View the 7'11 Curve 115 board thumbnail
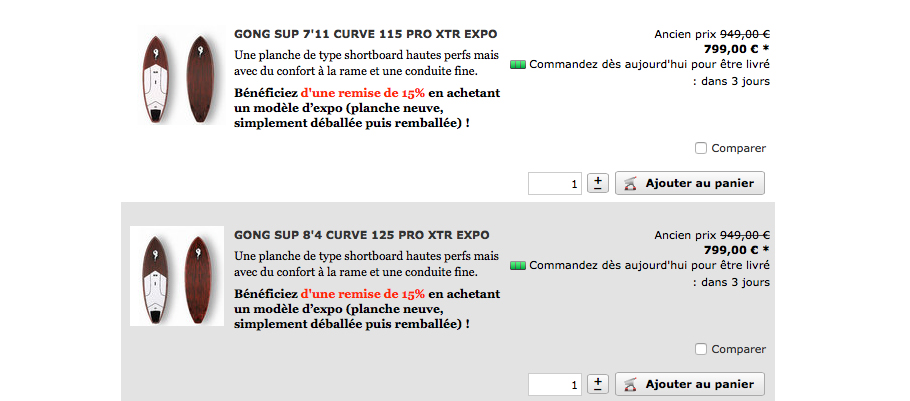This screenshot has width=910, height=401. (x=180, y=77)
